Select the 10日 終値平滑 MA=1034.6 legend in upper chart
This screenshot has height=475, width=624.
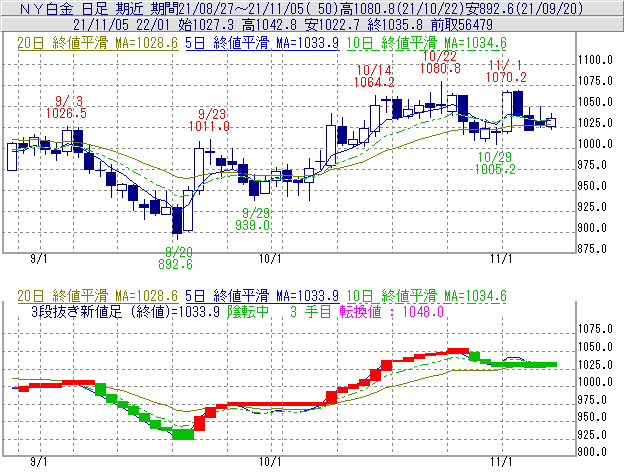[427, 43]
